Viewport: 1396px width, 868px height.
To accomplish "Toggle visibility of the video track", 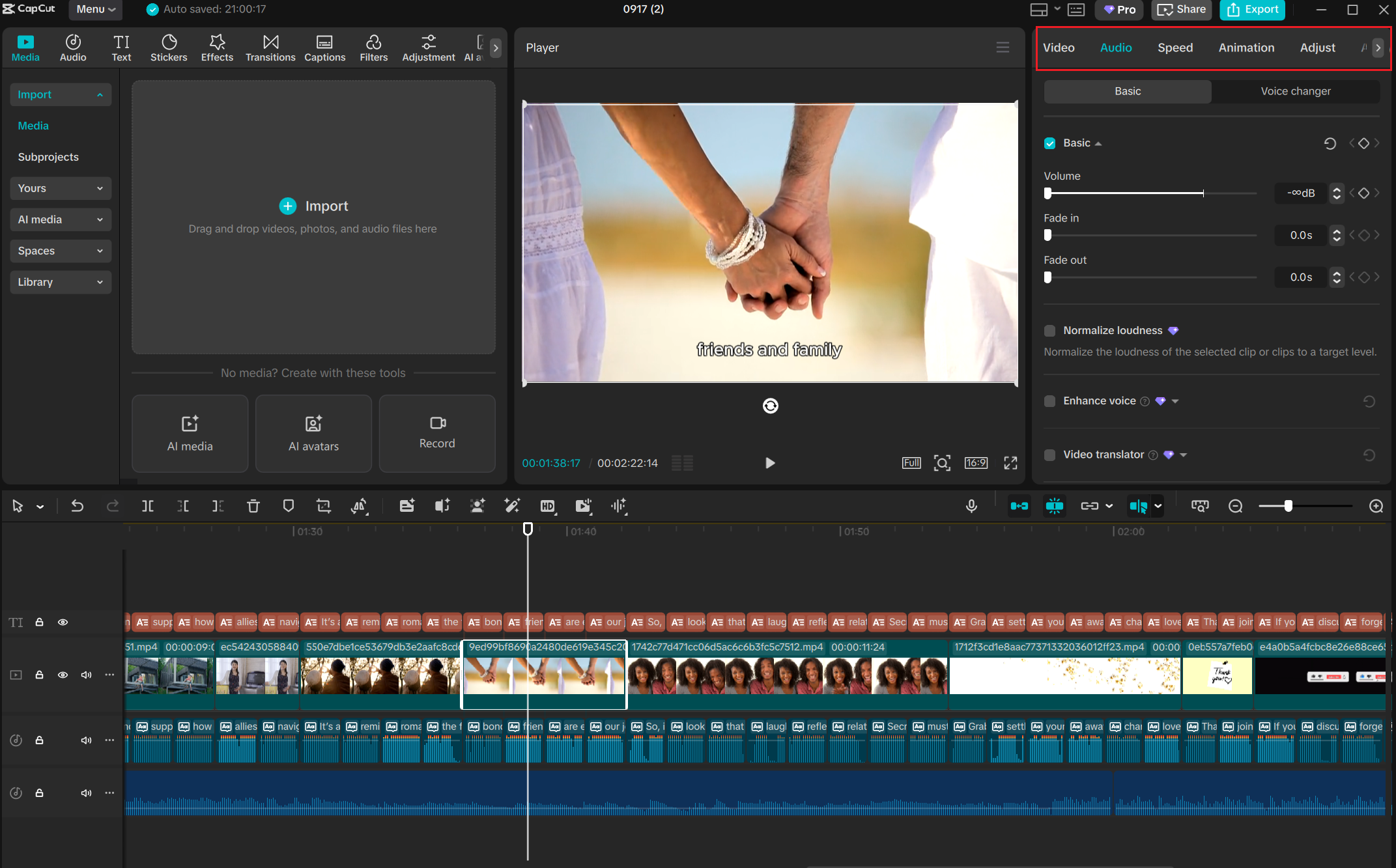I will click(63, 675).
